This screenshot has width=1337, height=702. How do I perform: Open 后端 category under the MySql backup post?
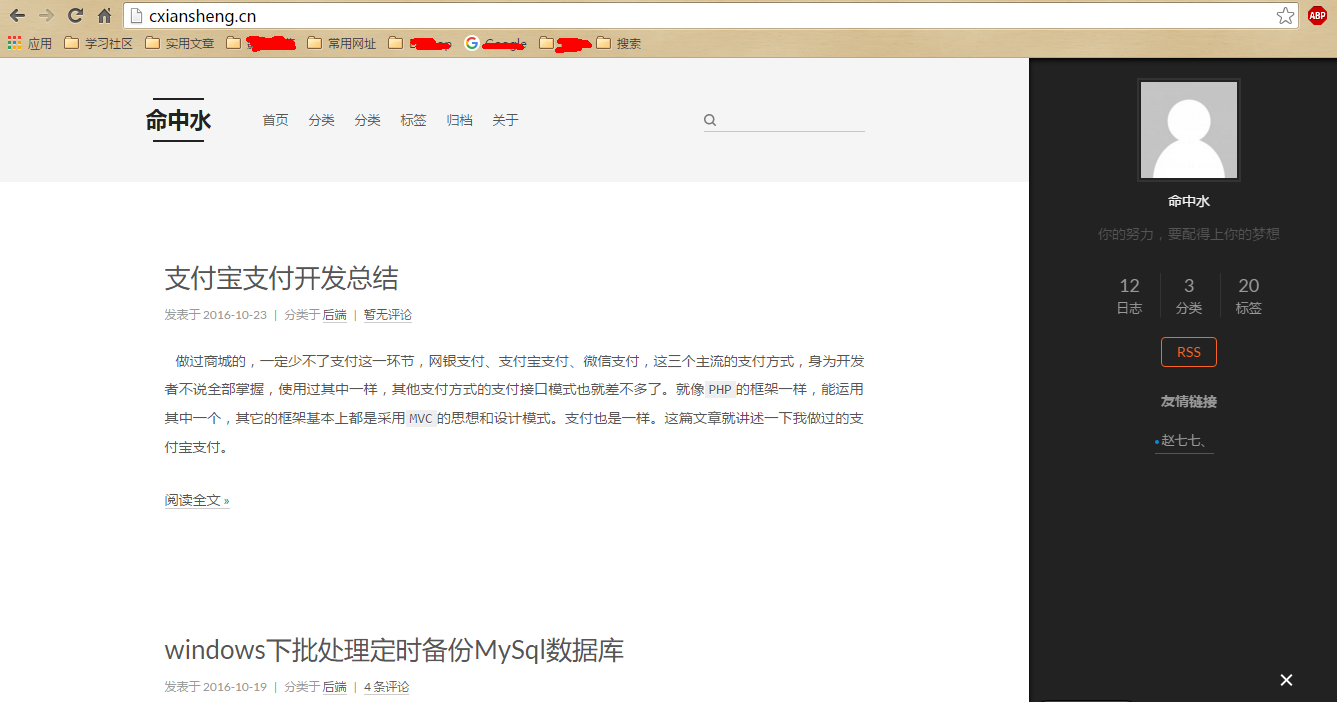click(x=334, y=687)
